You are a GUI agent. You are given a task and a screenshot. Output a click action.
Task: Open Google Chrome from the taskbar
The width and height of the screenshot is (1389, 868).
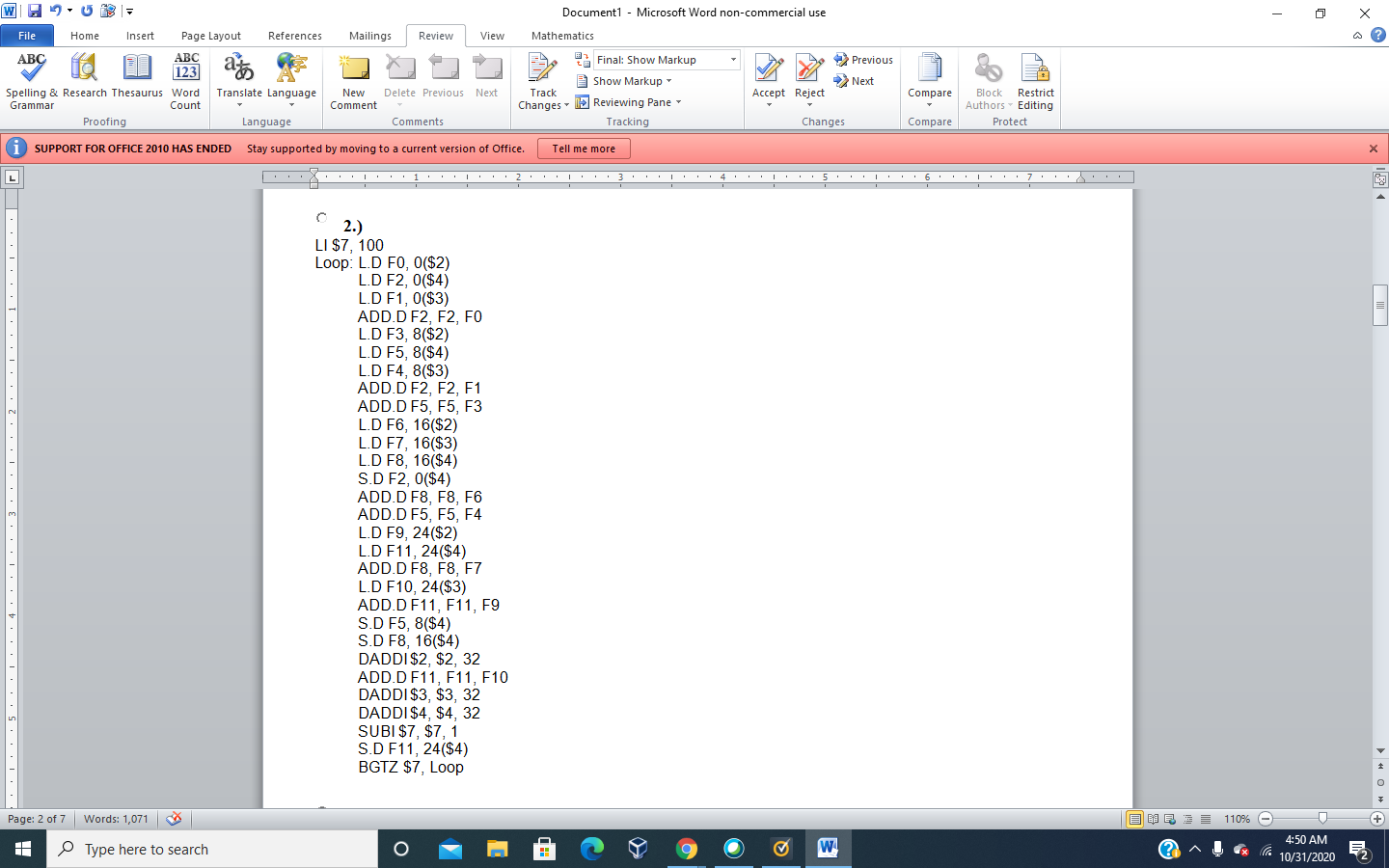click(687, 849)
